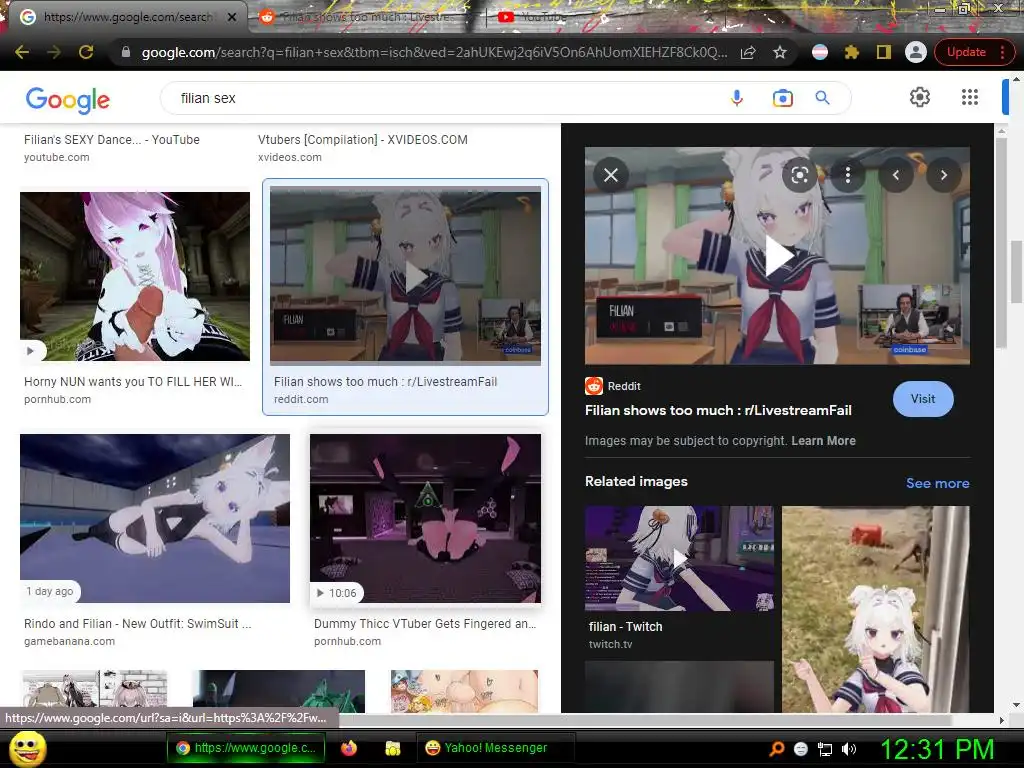Click the browser address bar URL
Viewport: 1024px width, 768px height.
point(434,52)
